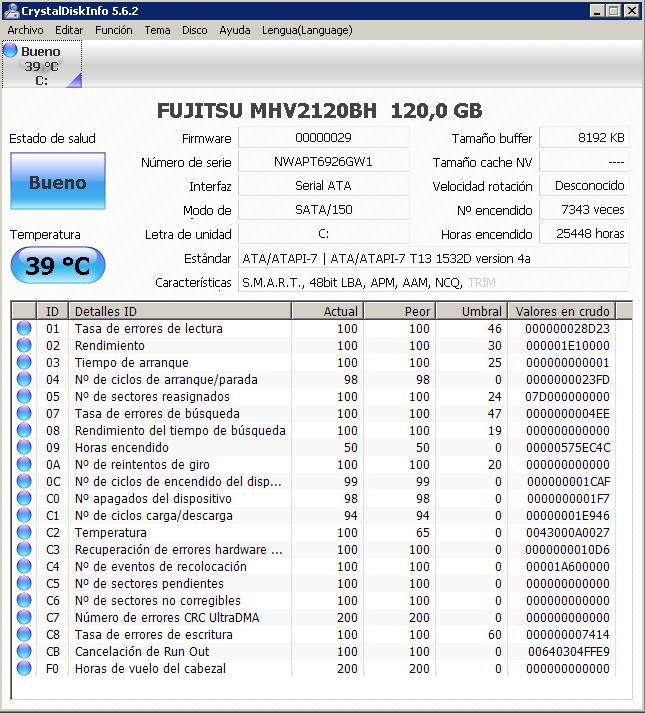Click raw value 07D000000000 for reassigned sectors
The width and height of the screenshot is (645, 713).
click(567, 397)
